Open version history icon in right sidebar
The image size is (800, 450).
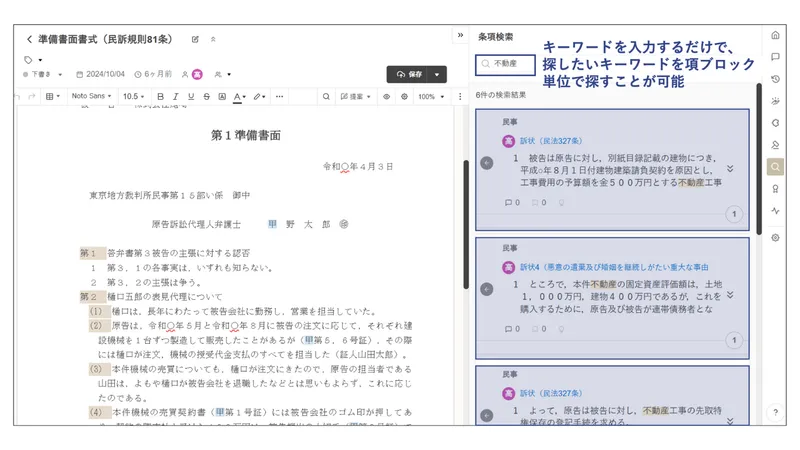(775, 79)
